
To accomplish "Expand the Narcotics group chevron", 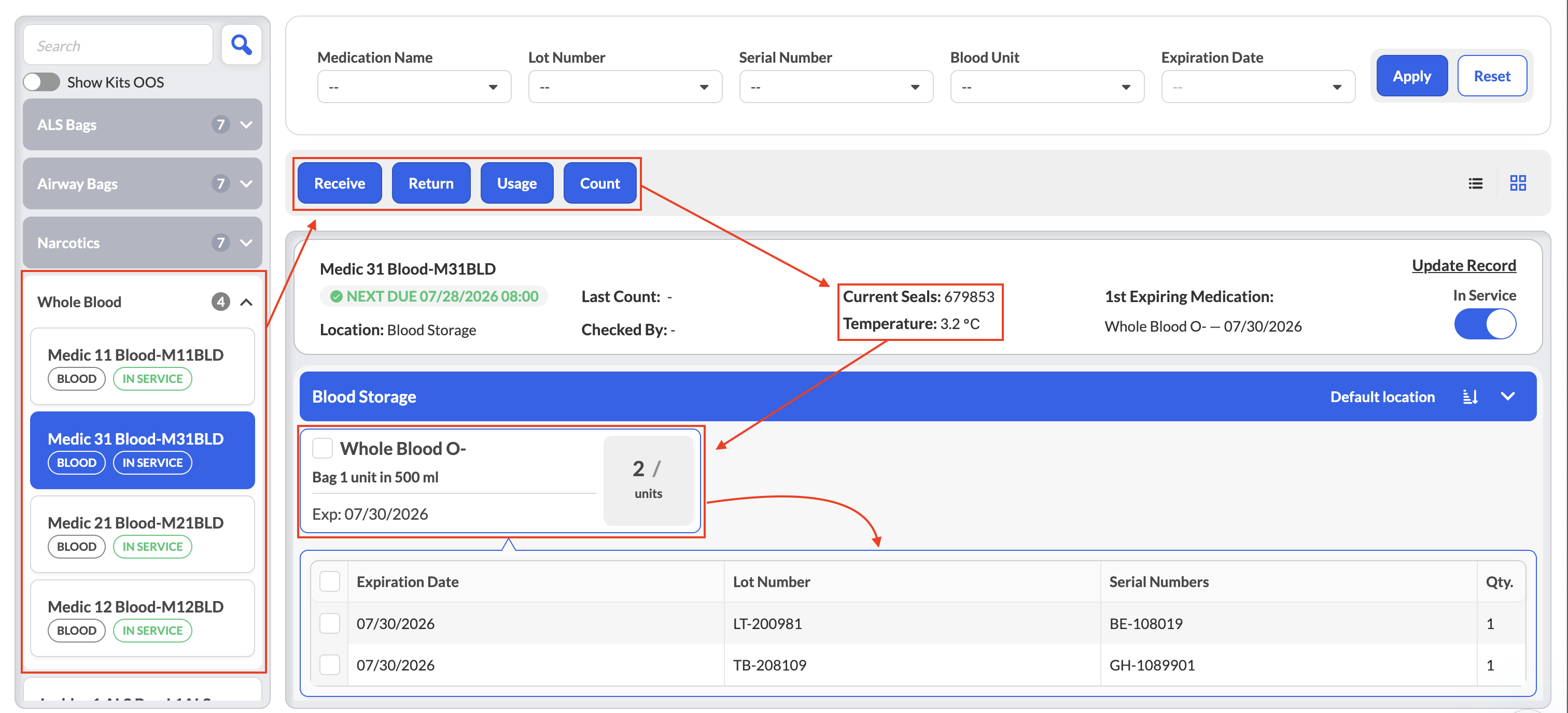I will click(x=246, y=243).
